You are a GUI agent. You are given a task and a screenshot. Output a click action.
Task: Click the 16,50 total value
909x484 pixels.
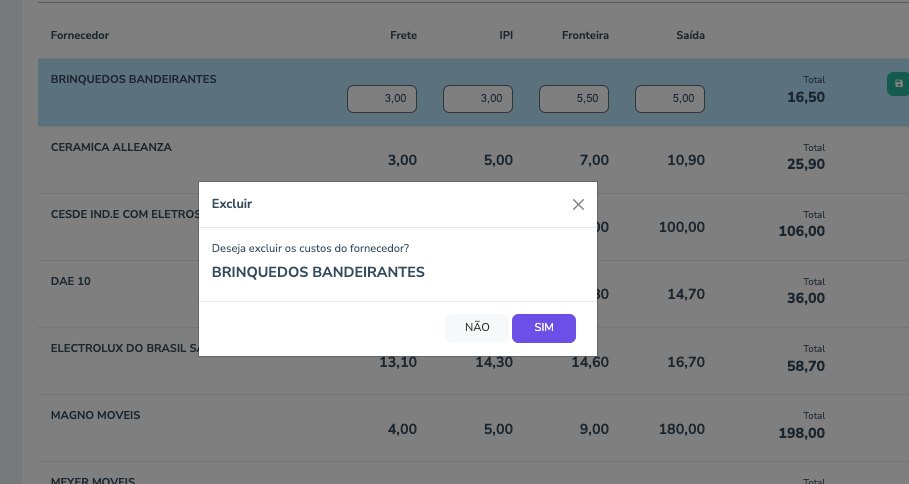click(806, 97)
